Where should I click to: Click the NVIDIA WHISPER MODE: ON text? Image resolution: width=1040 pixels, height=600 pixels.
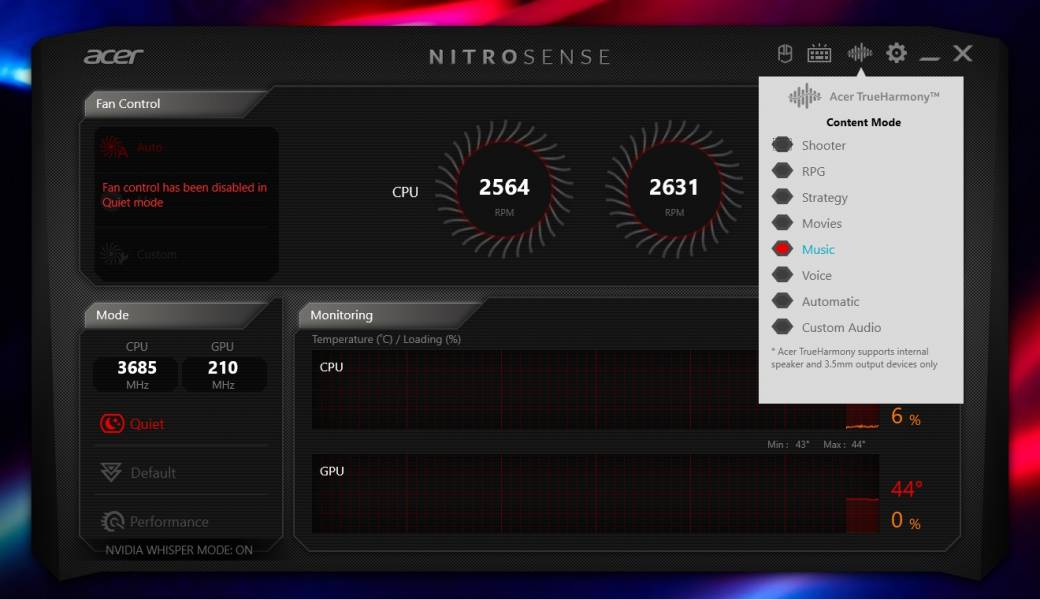(179, 550)
